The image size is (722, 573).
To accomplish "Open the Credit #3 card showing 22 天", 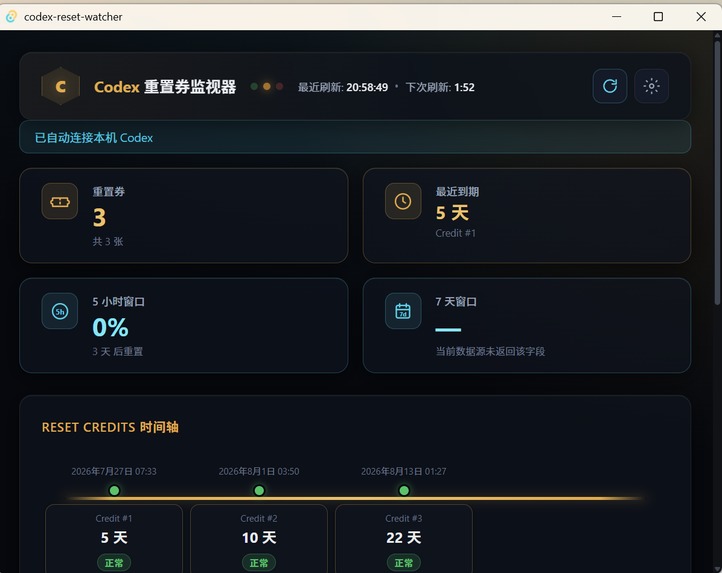I will (x=404, y=539).
